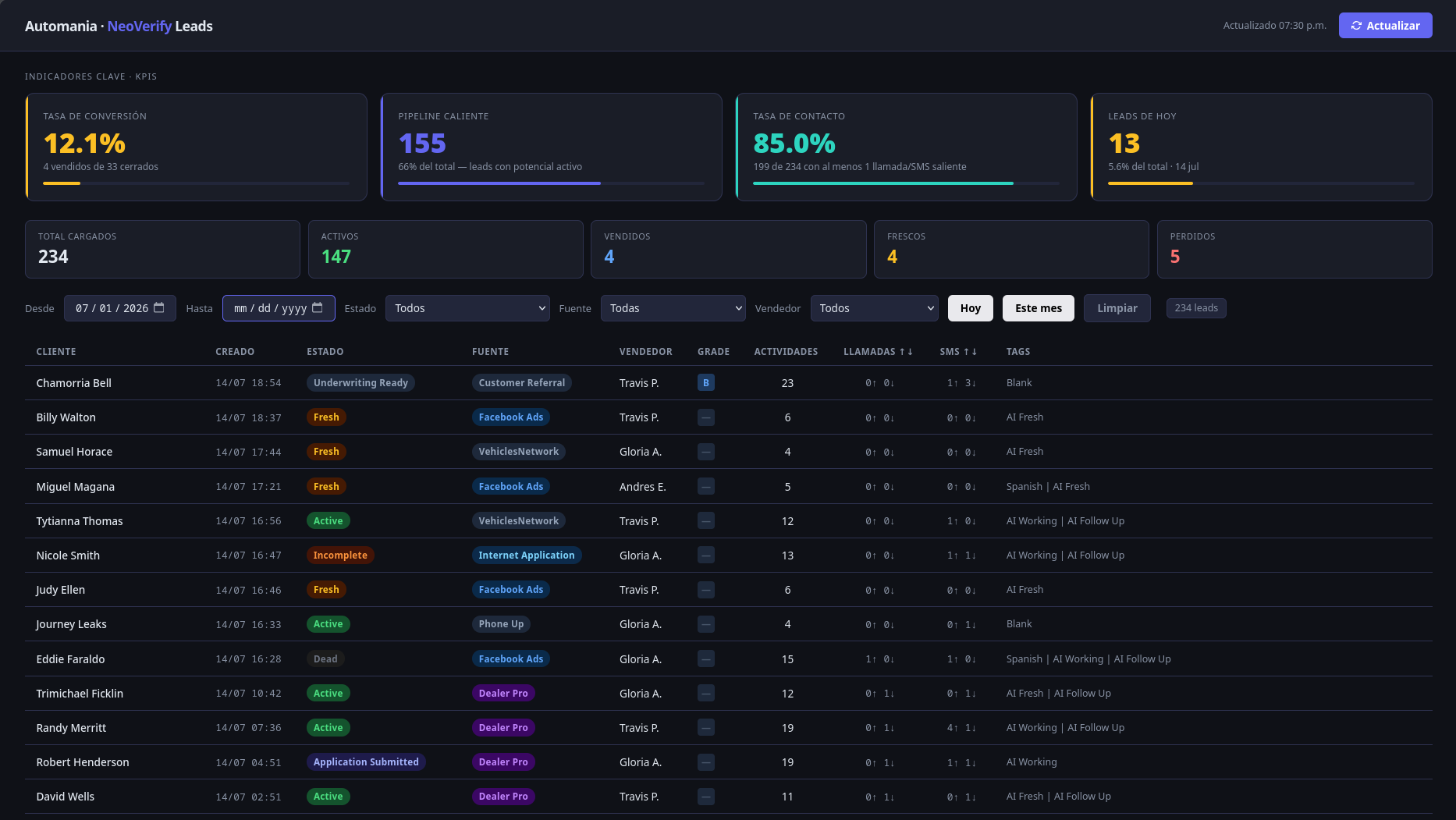Screen dimensions: 1456x820
Task: Open the Fuente filter dropdown
Action: pyautogui.click(x=673, y=308)
